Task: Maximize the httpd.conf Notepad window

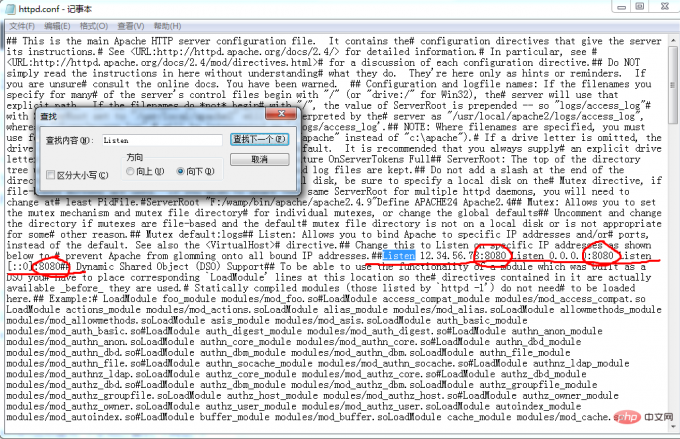Action: point(640,6)
